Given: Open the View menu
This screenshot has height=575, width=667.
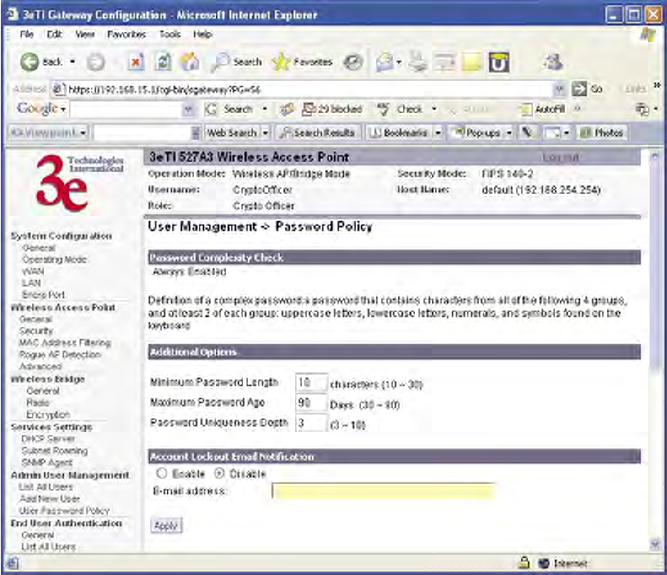Looking at the screenshot, I should coord(85,34).
